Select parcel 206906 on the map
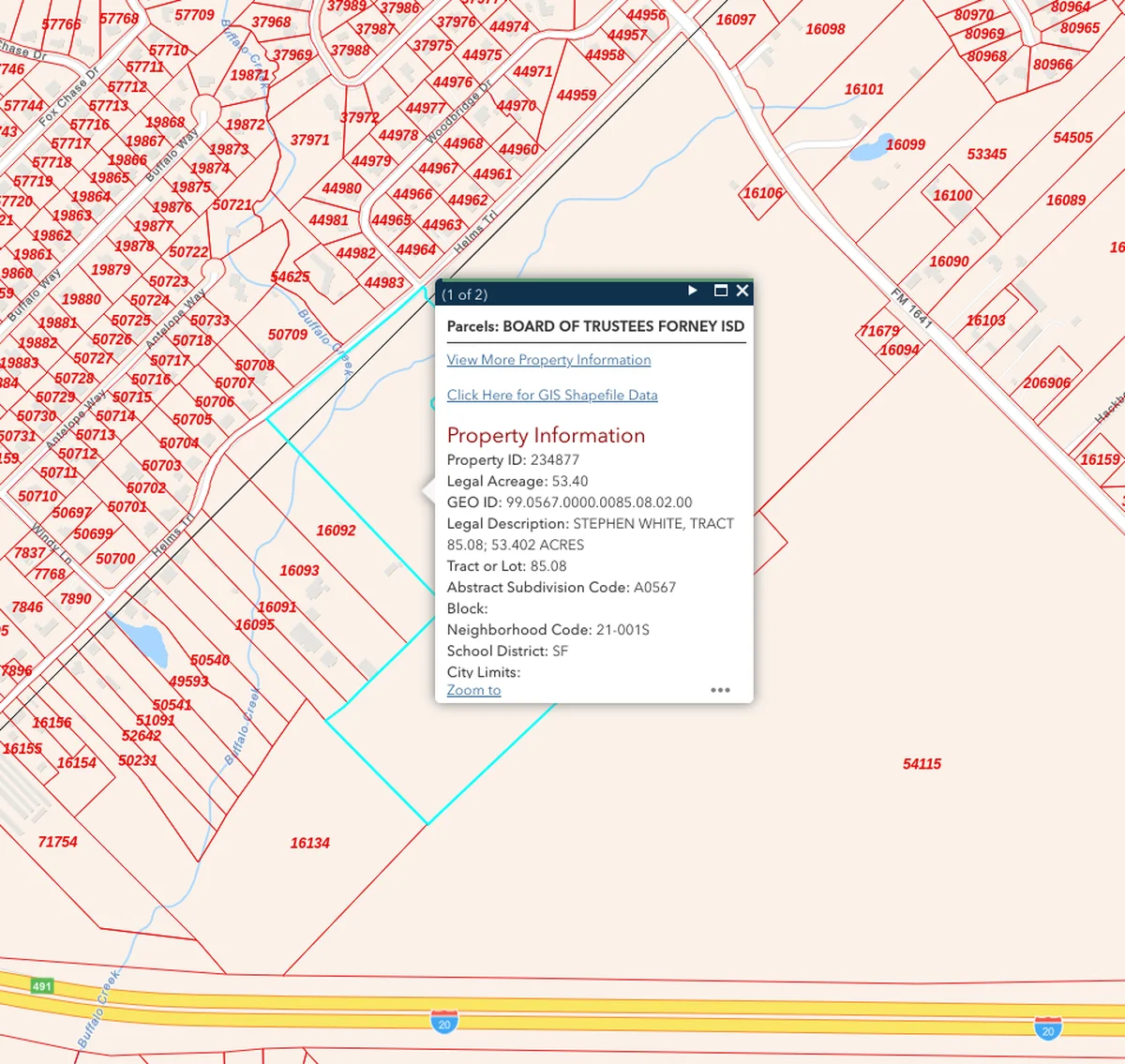Screen dimensions: 1125x1064 [x=1046, y=382]
